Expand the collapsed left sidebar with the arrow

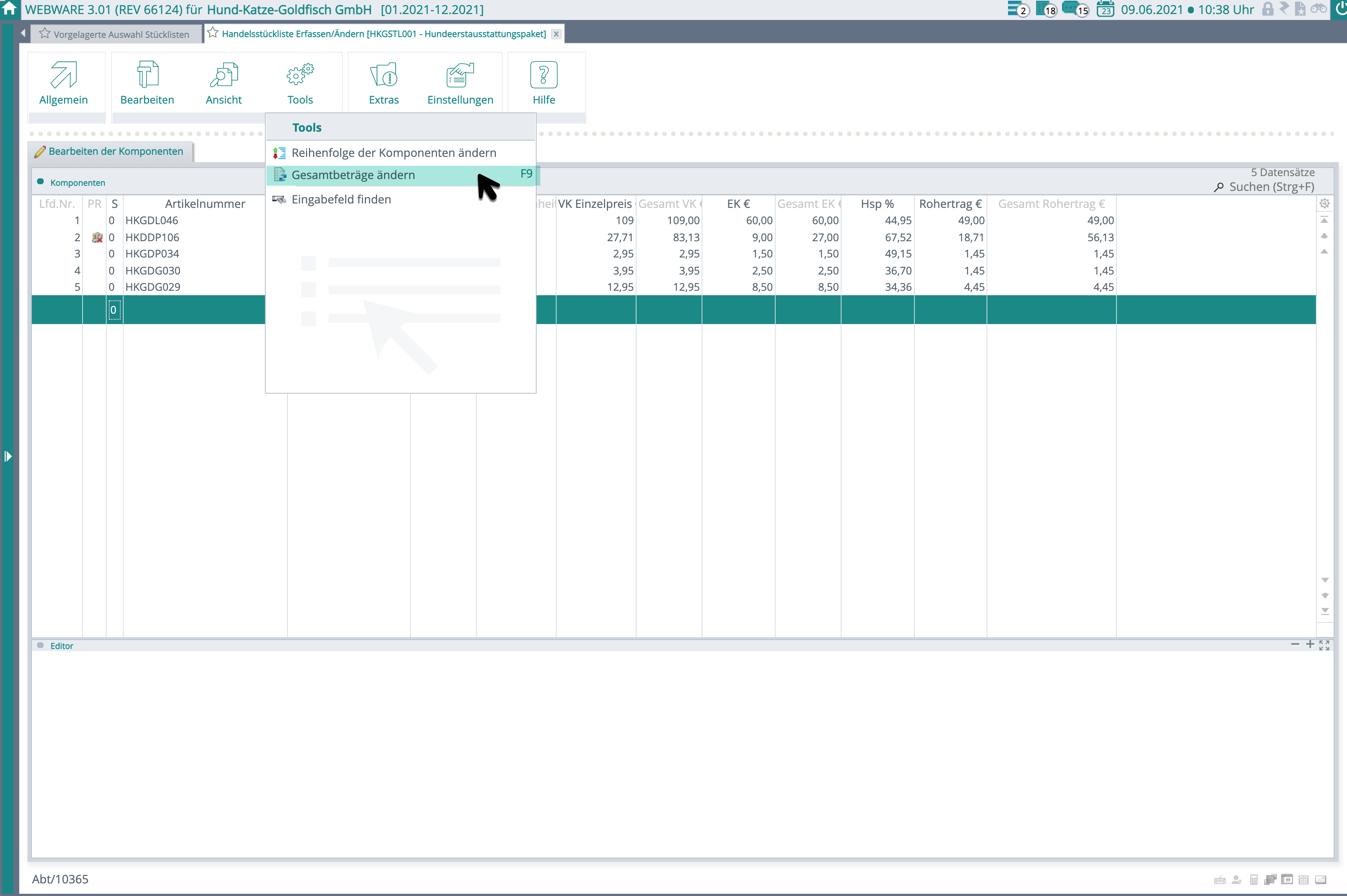pyautogui.click(x=8, y=457)
